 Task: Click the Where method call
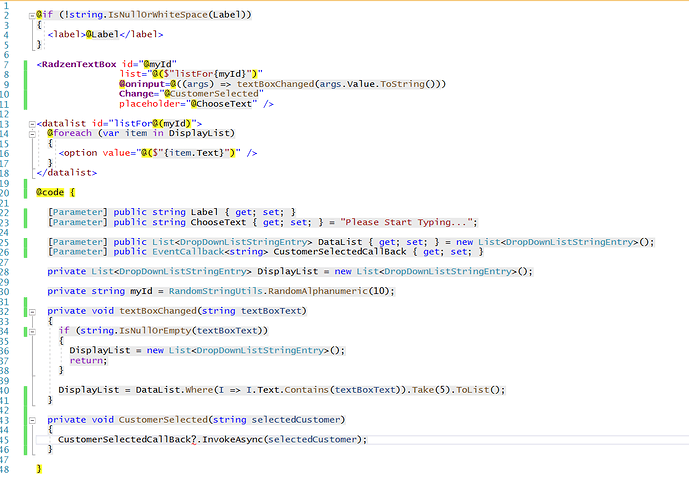click(199, 390)
